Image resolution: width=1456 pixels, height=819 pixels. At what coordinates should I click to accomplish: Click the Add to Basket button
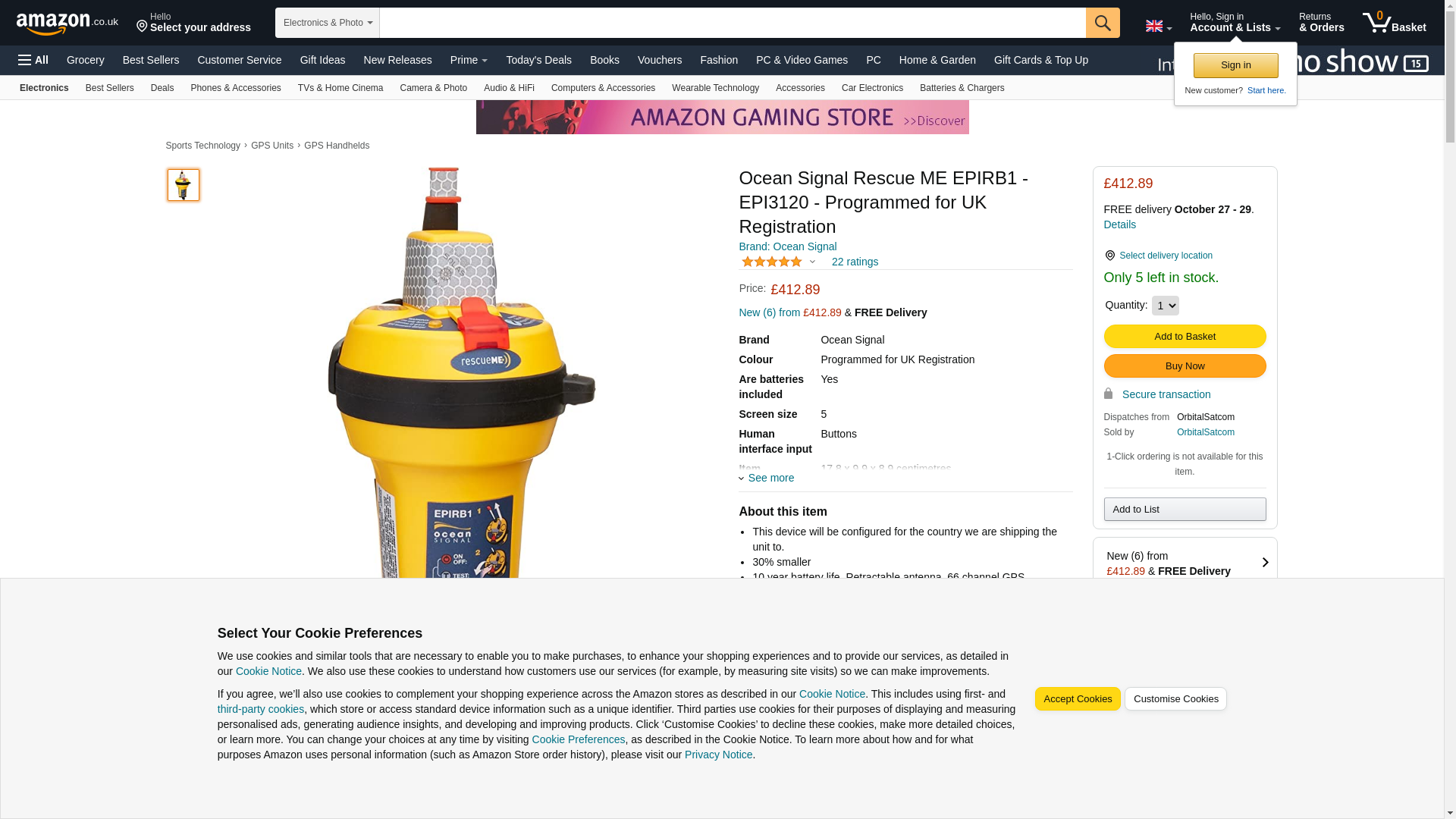point(1185,336)
